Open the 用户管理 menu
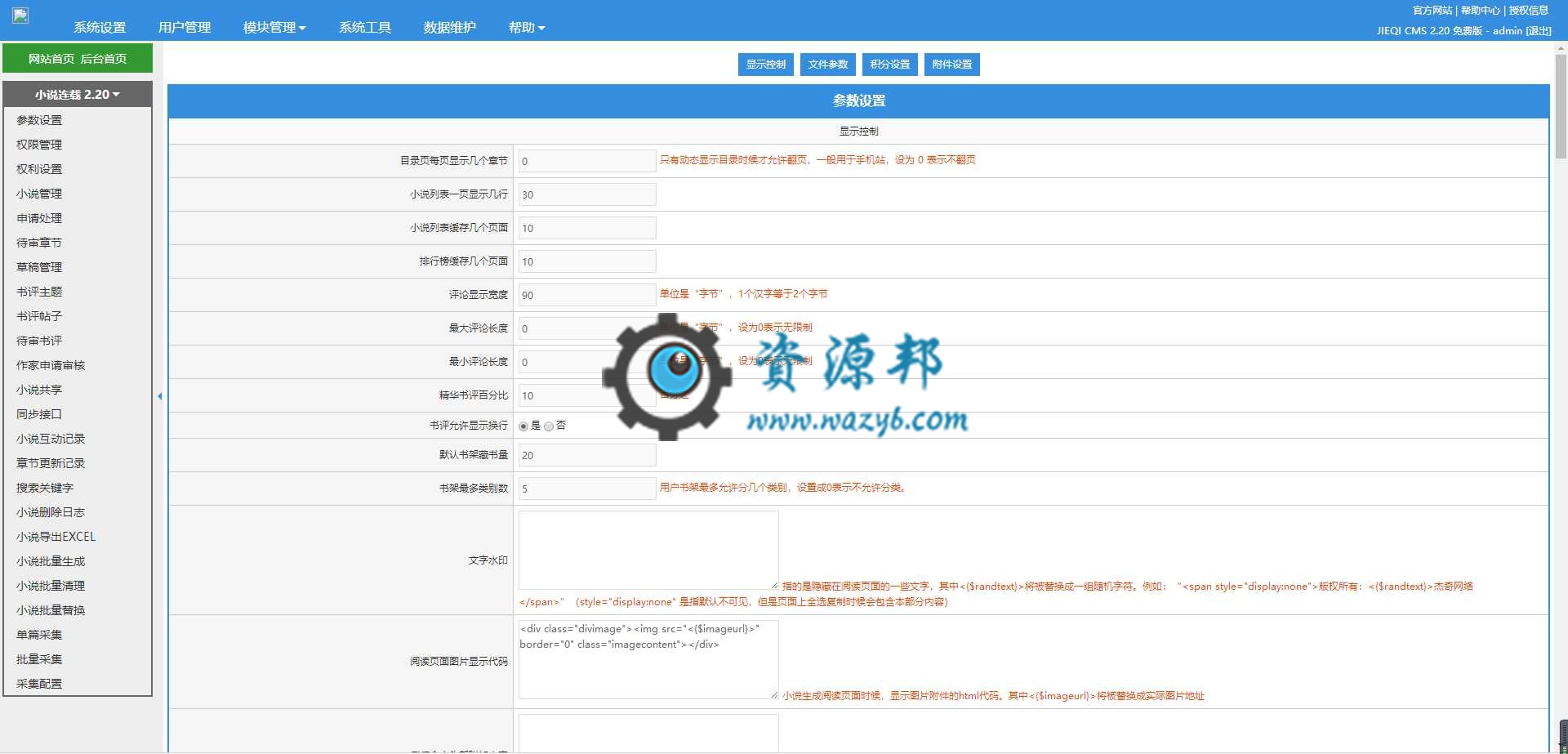The width and height of the screenshot is (1568, 754). coord(185,28)
